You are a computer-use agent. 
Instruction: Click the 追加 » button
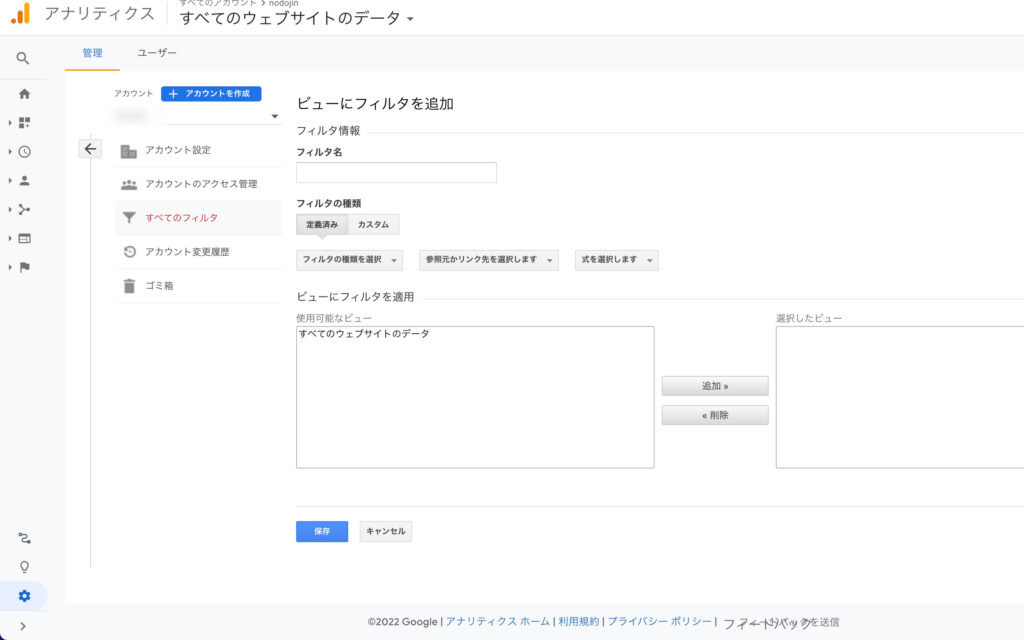pos(715,386)
